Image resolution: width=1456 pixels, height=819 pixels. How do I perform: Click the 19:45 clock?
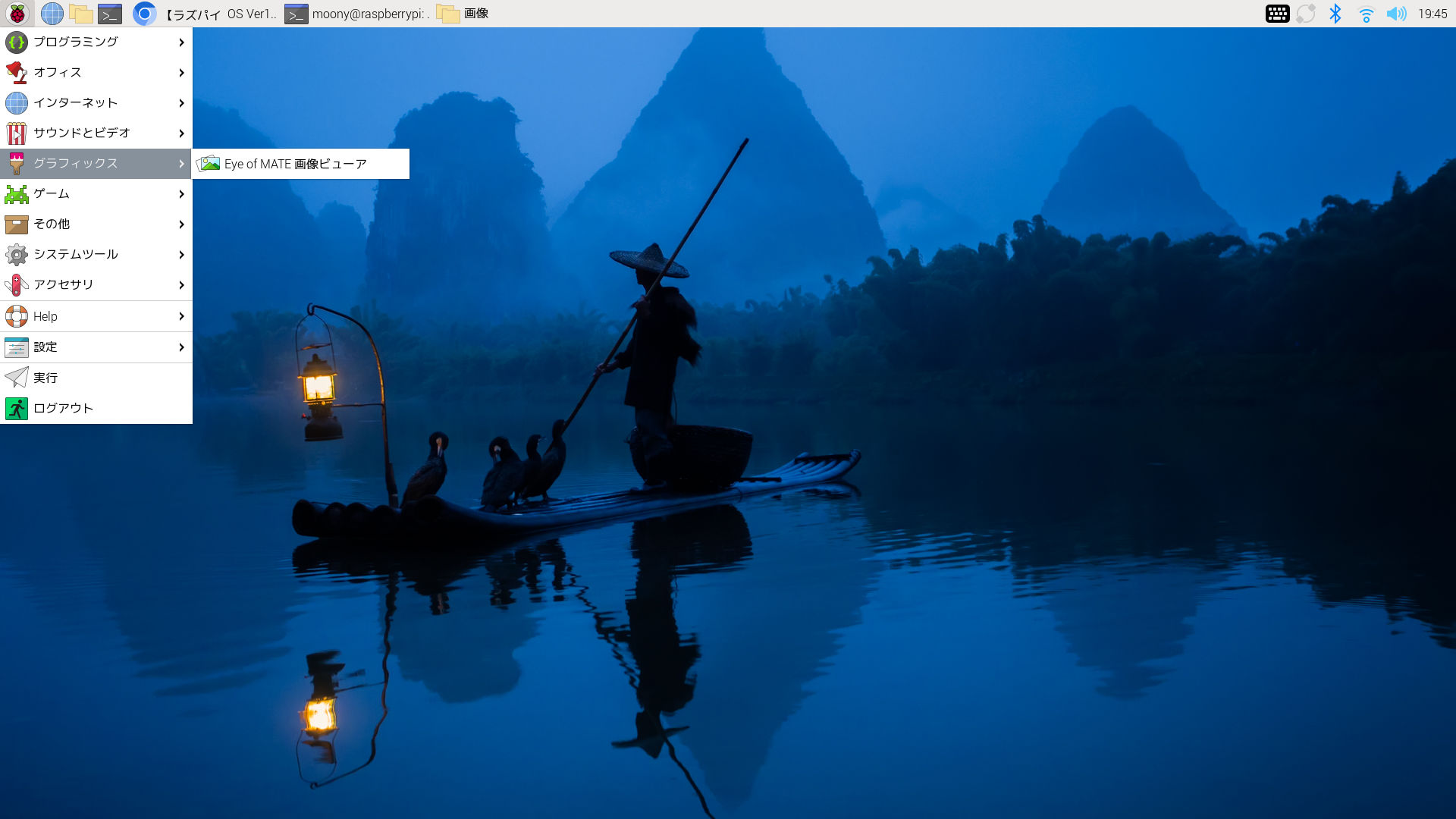[x=1432, y=14]
